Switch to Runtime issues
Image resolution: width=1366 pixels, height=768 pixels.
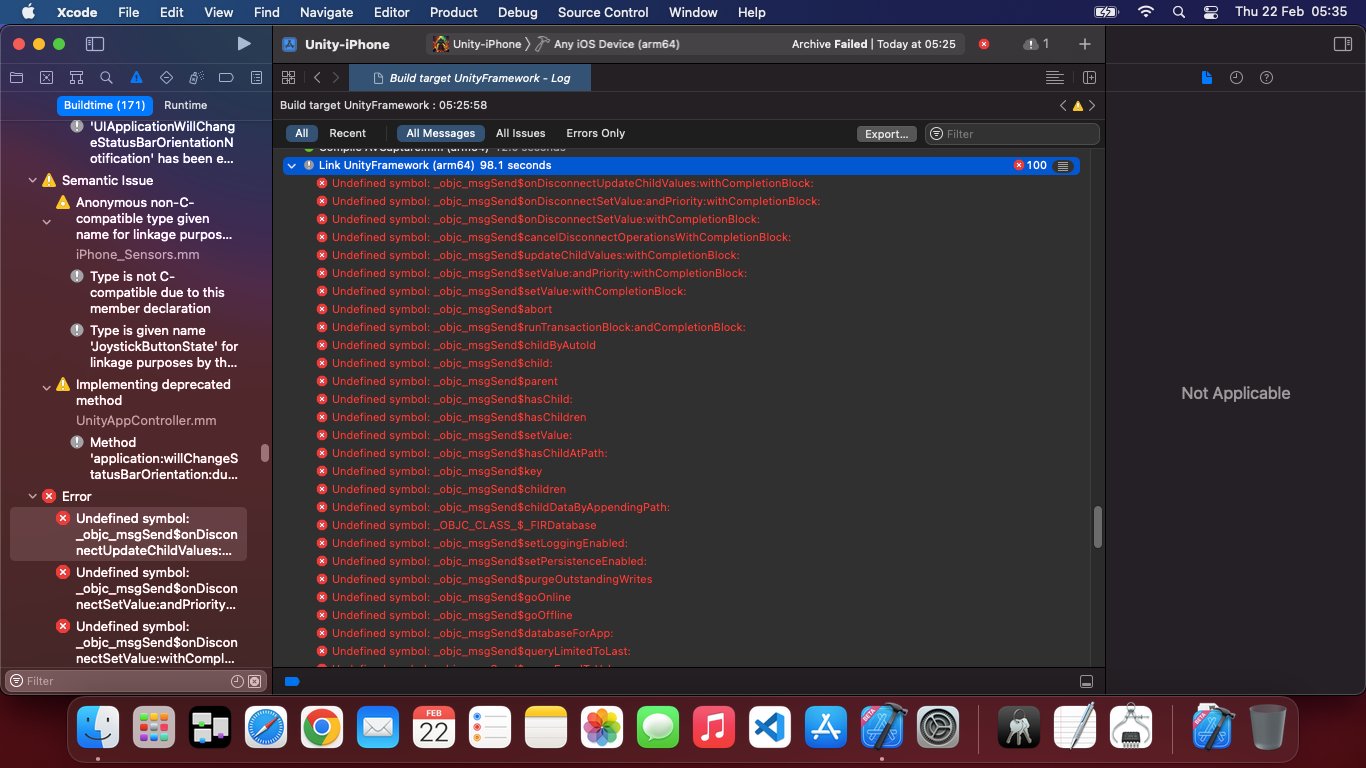[x=186, y=105]
